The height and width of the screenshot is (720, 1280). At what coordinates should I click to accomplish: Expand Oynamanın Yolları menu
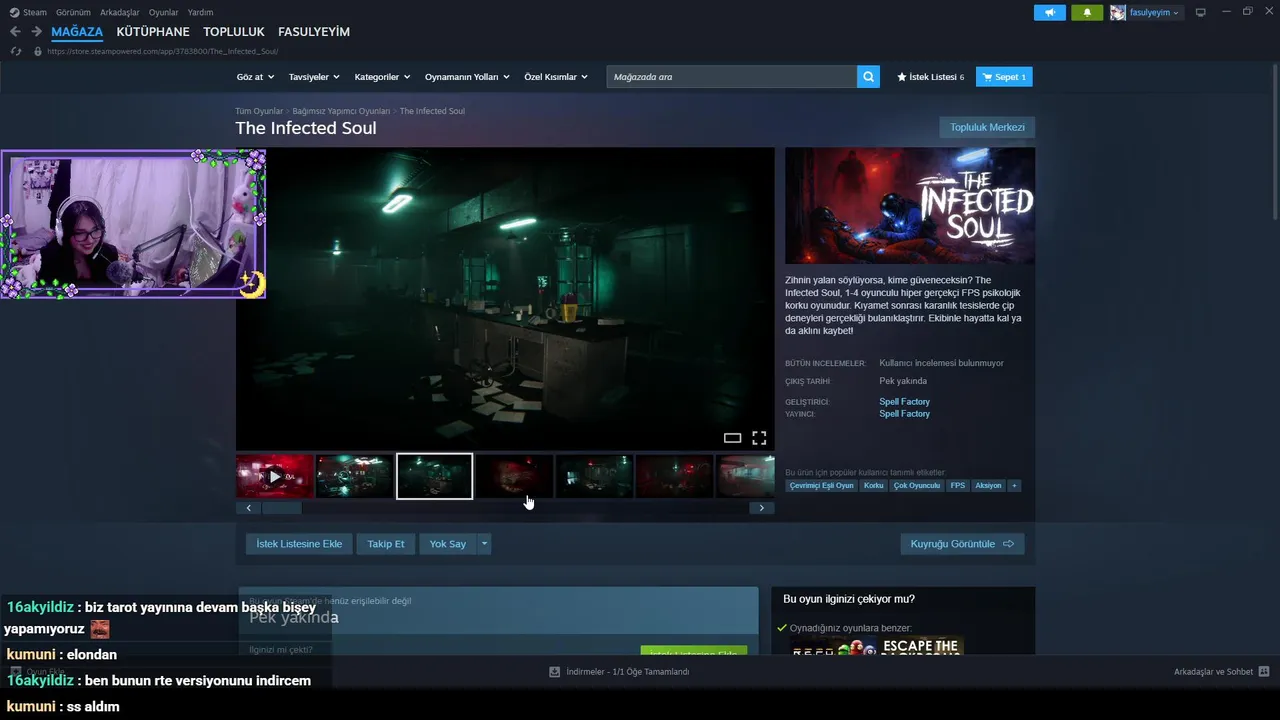click(x=467, y=77)
